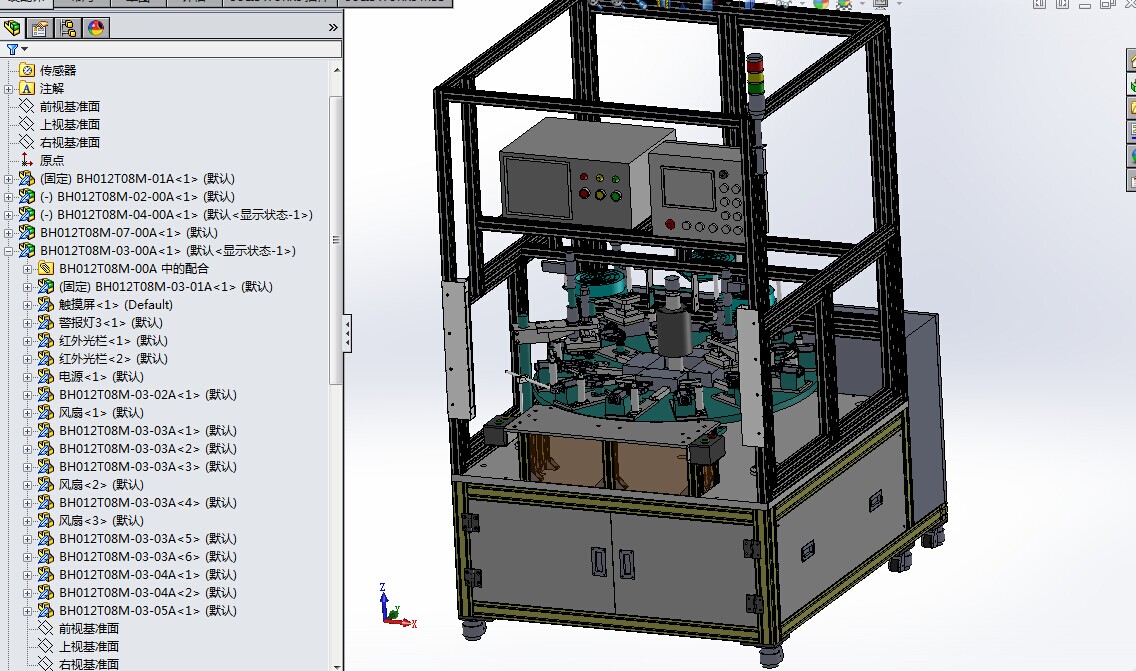Open the ConfigurationManager tab icon
This screenshot has width=1136, height=671.
[68, 28]
